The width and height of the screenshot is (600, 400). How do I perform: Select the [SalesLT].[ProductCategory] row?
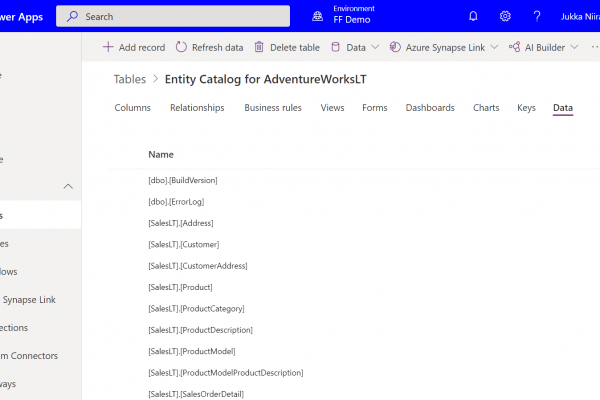click(196, 309)
